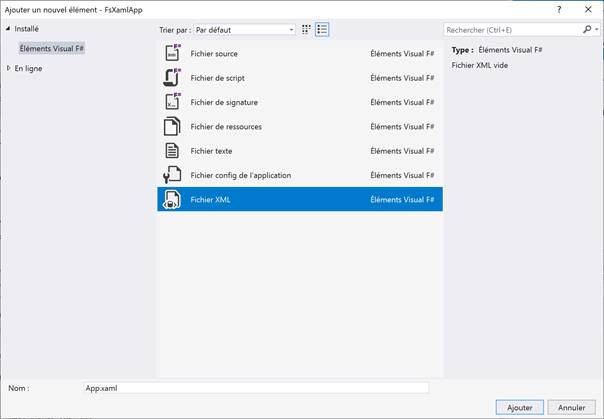Collapse the Installé tree node
The height and width of the screenshot is (419, 604).
9,29
